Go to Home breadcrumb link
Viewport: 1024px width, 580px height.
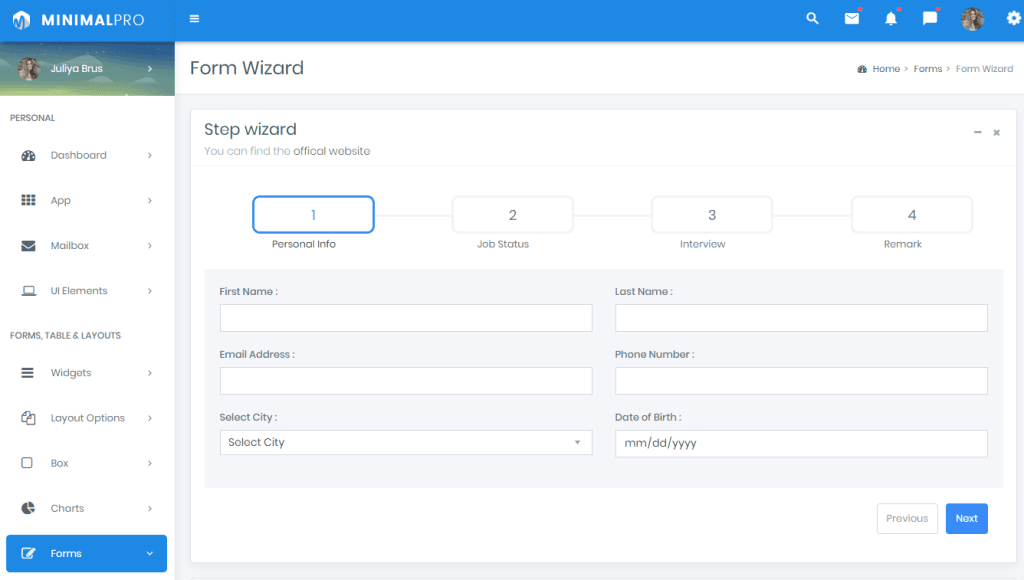coord(886,69)
